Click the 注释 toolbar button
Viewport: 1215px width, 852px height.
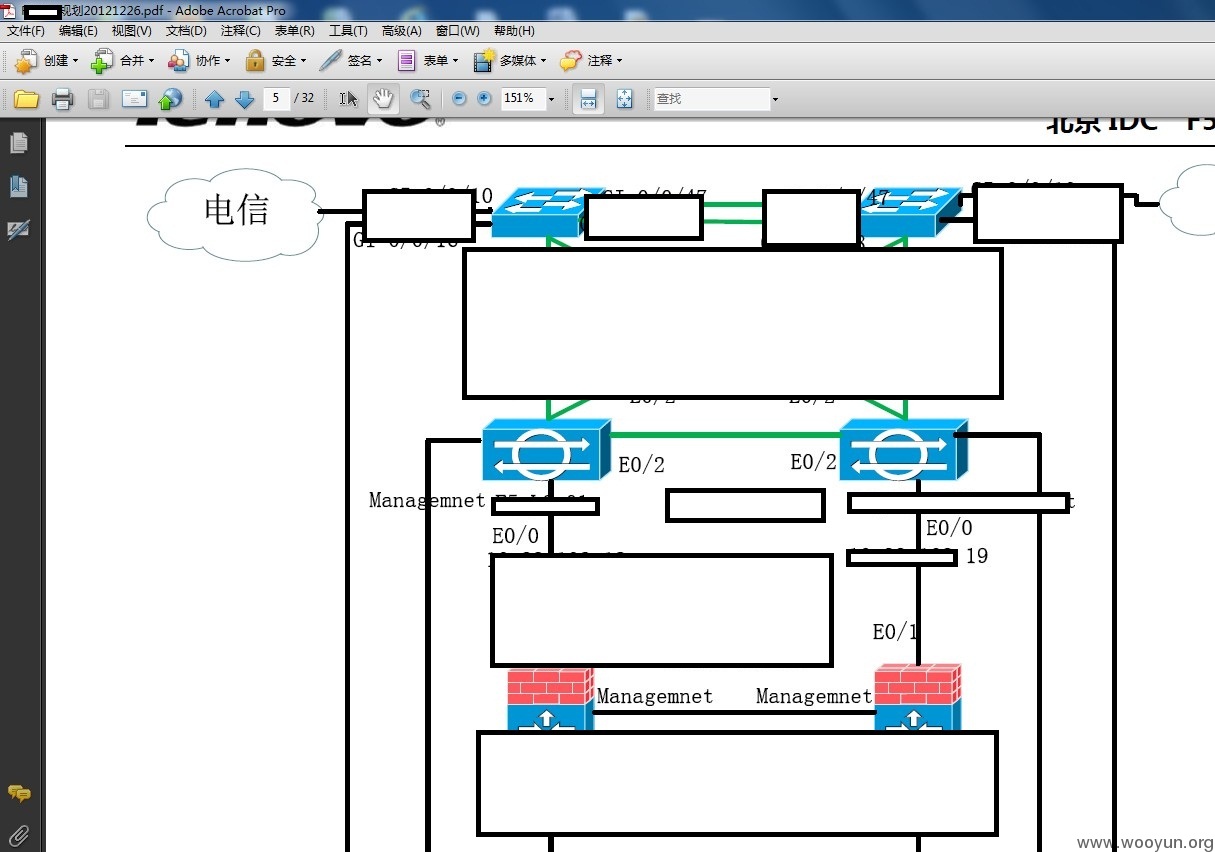click(x=591, y=61)
